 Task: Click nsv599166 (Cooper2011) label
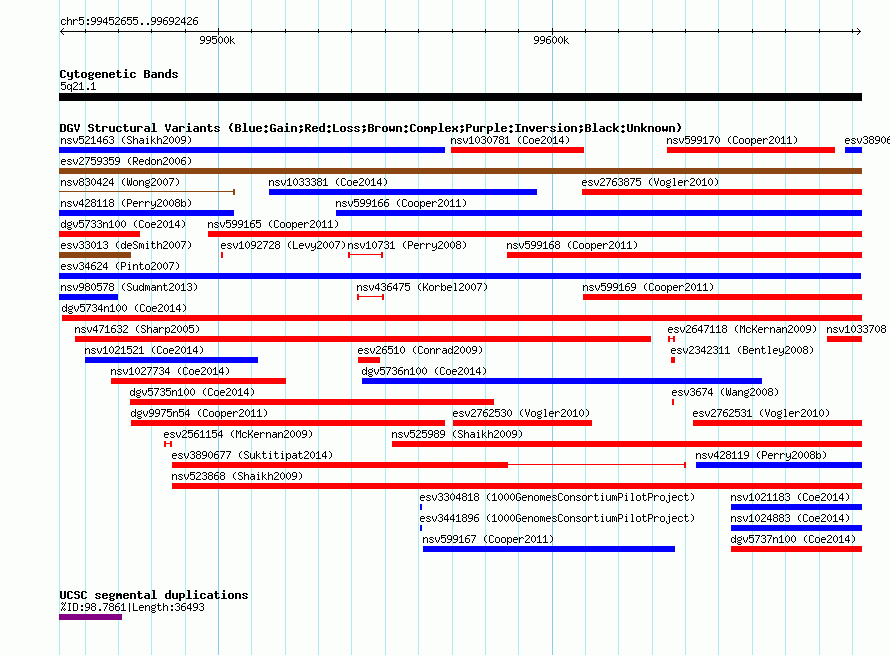point(401,203)
